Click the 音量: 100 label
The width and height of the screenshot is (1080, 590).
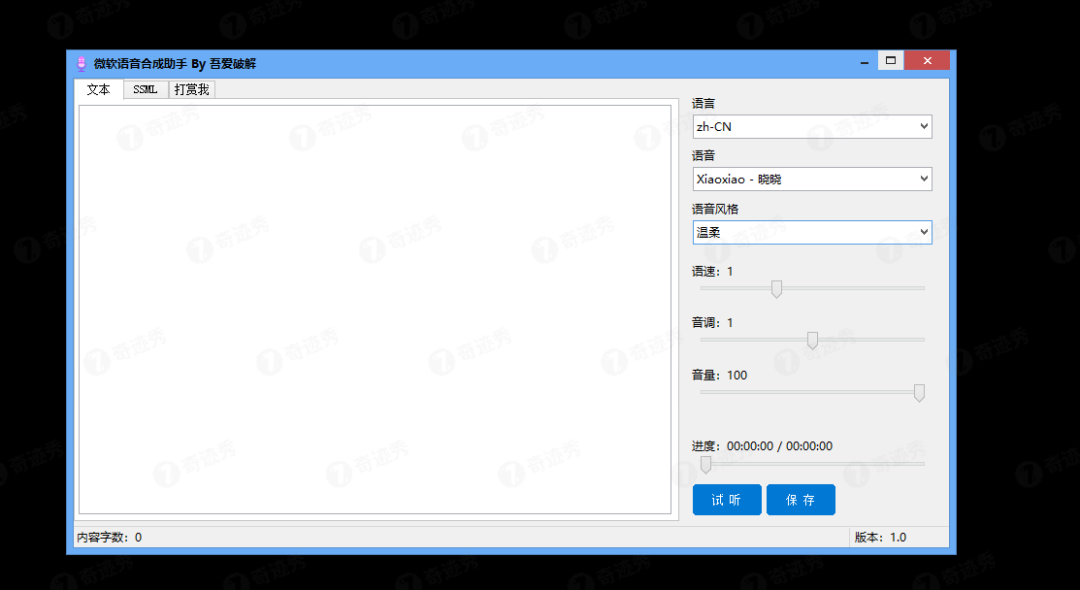point(719,375)
